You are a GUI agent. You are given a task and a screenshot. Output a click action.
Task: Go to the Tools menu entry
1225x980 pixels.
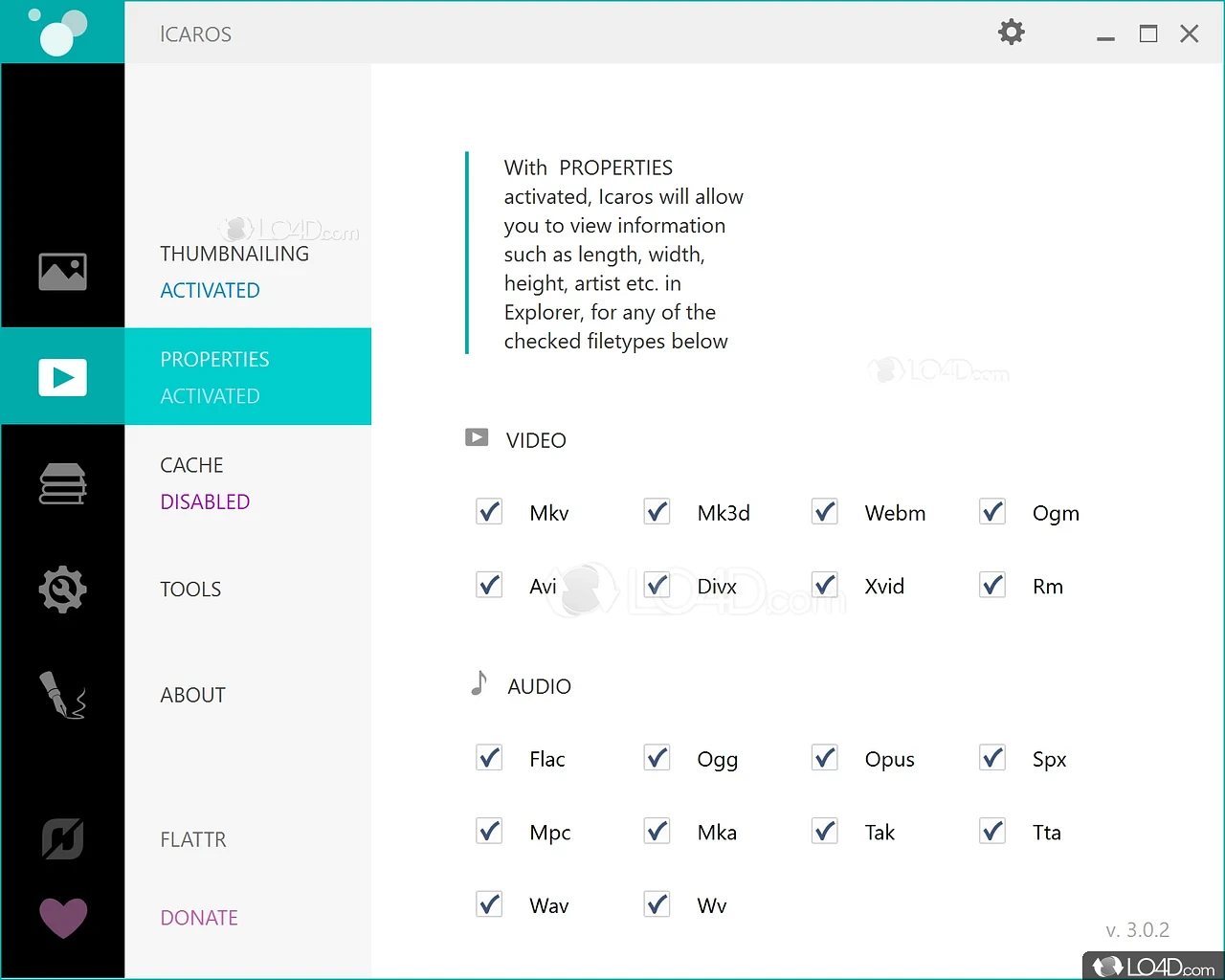190,590
